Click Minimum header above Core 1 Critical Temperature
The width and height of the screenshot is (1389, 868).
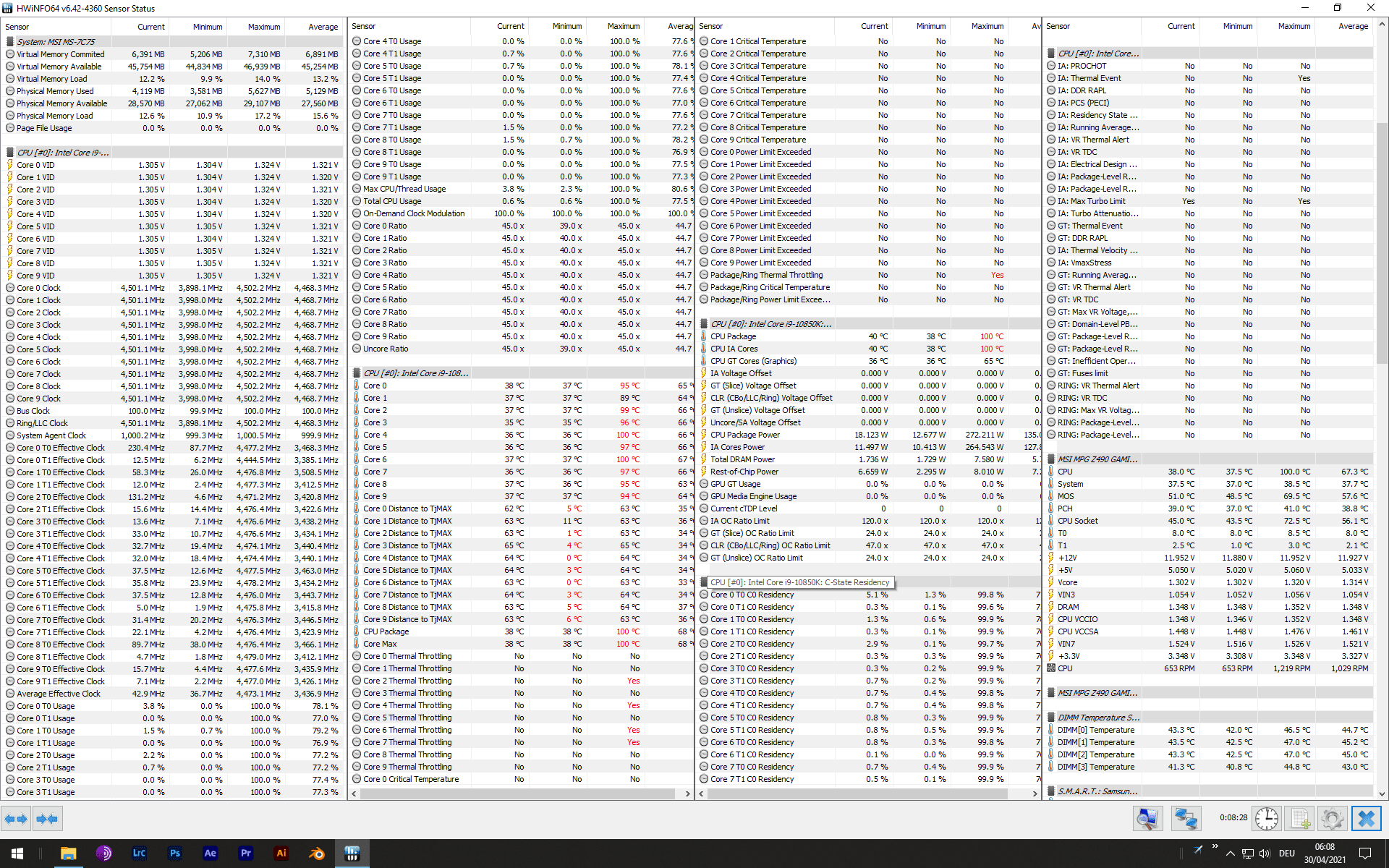click(921, 26)
